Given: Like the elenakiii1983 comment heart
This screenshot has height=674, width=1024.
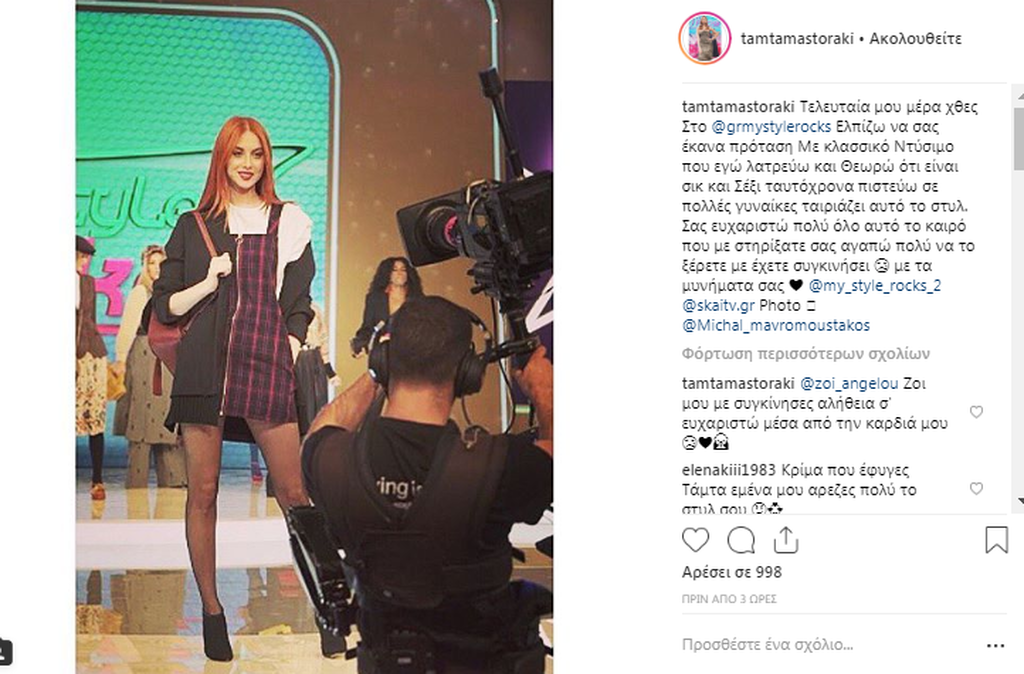Looking at the screenshot, I should click(x=976, y=489).
